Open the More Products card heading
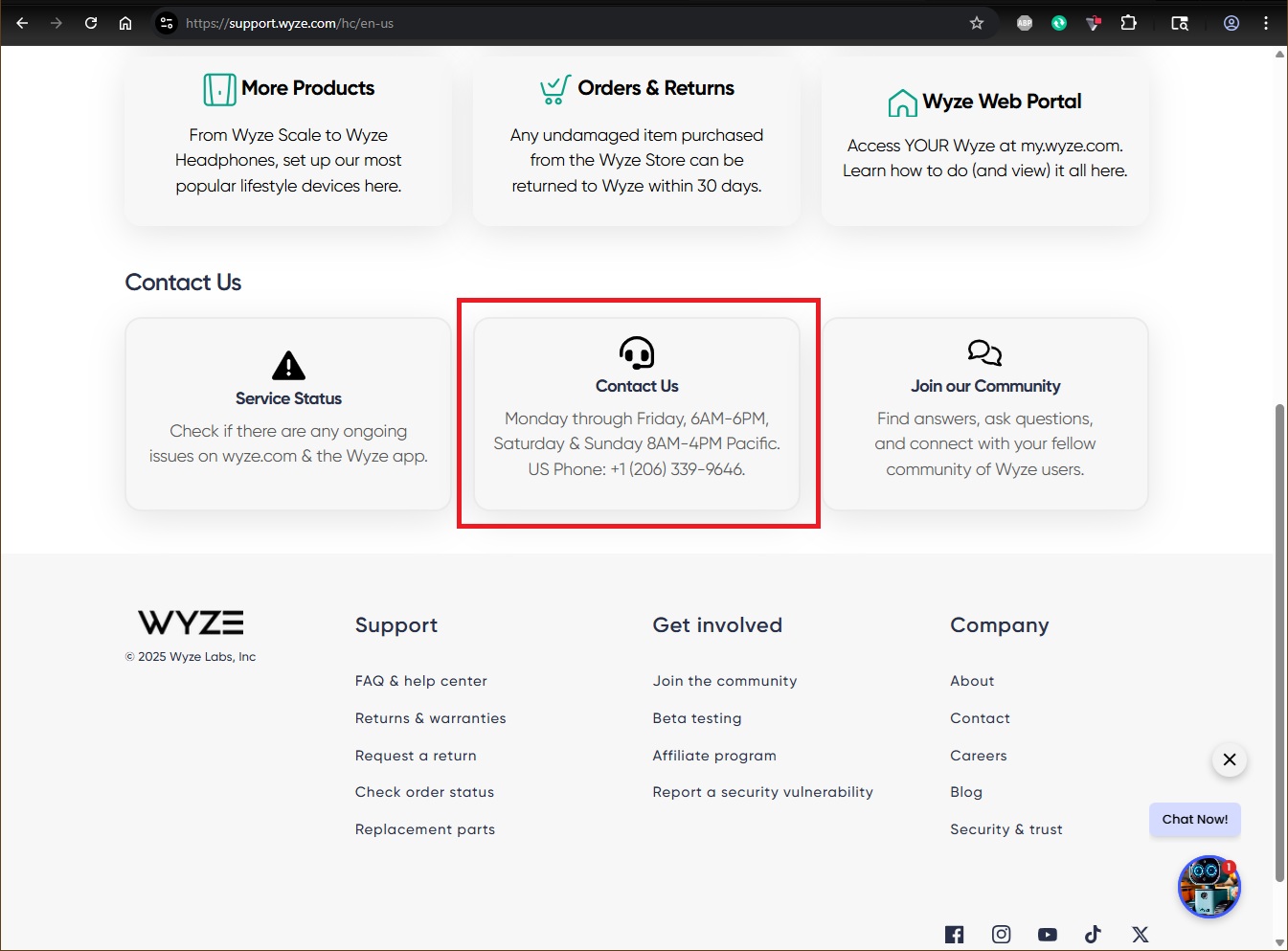1288x951 pixels. click(x=308, y=88)
